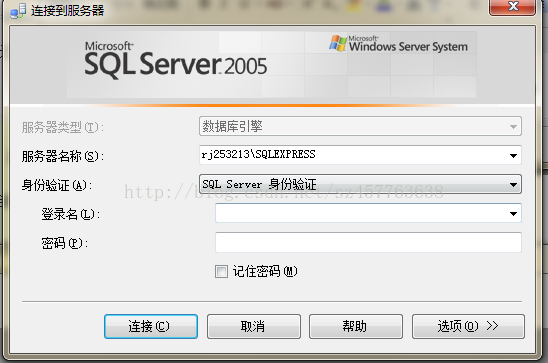
Task: Click the 密码 password field
Action: pos(368,242)
